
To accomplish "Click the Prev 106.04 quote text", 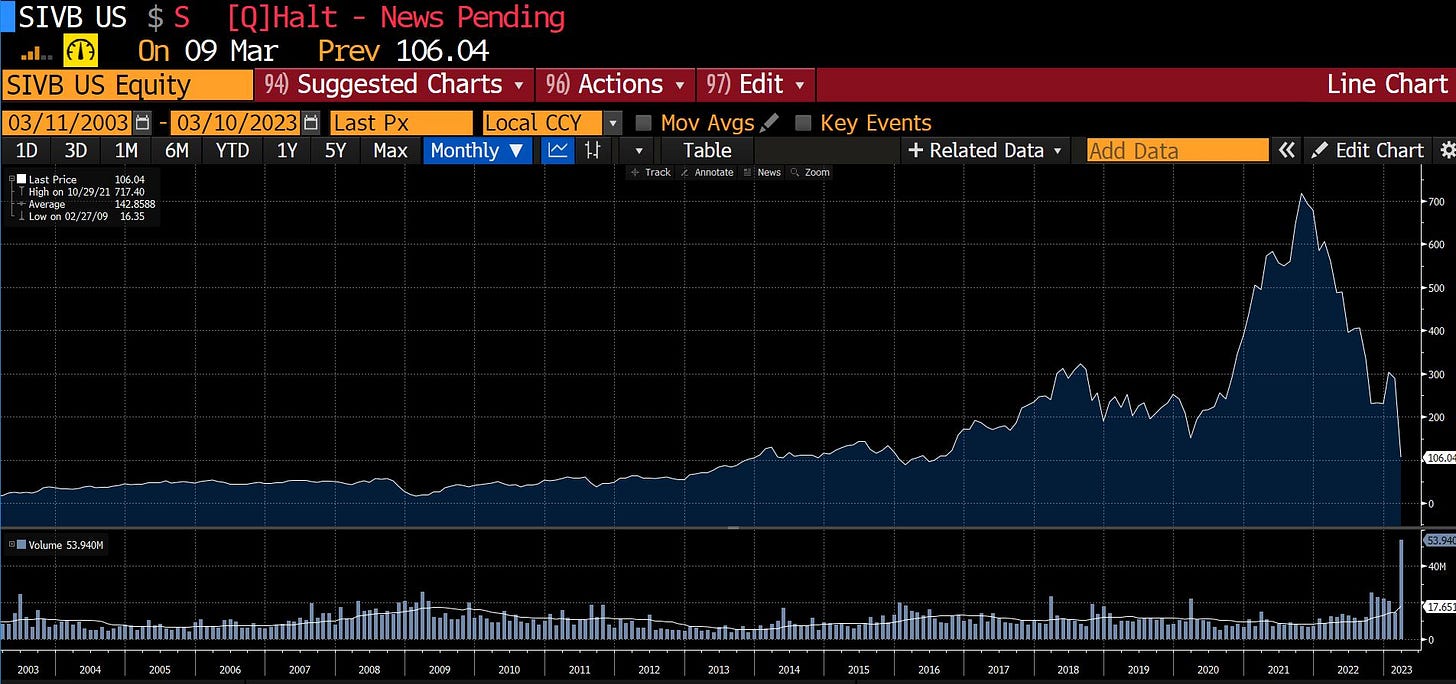I will (404, 50).
